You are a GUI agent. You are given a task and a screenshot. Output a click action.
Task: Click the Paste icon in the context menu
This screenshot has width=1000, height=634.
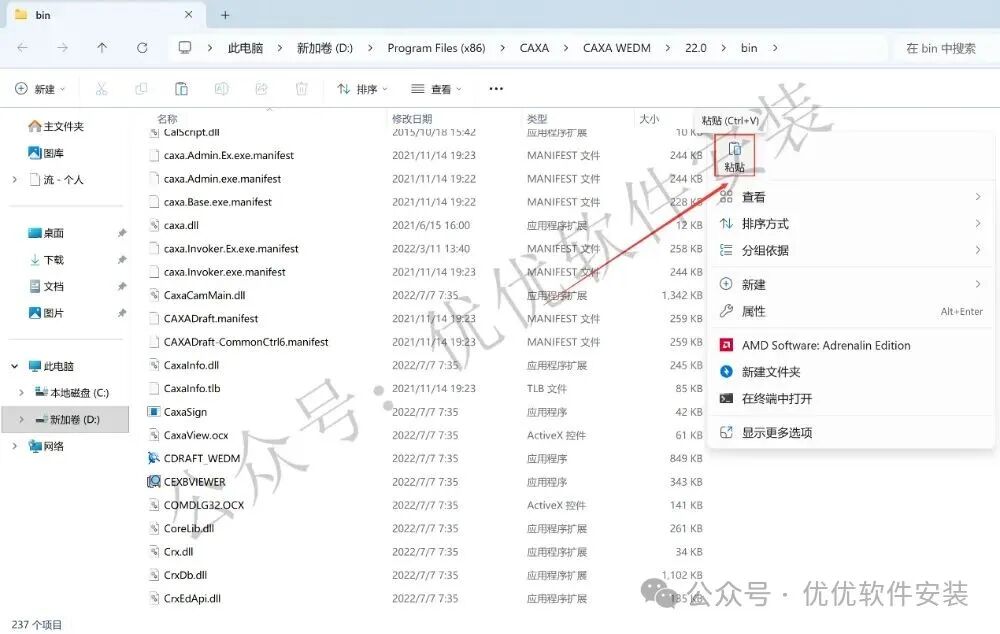pos(734,155)
